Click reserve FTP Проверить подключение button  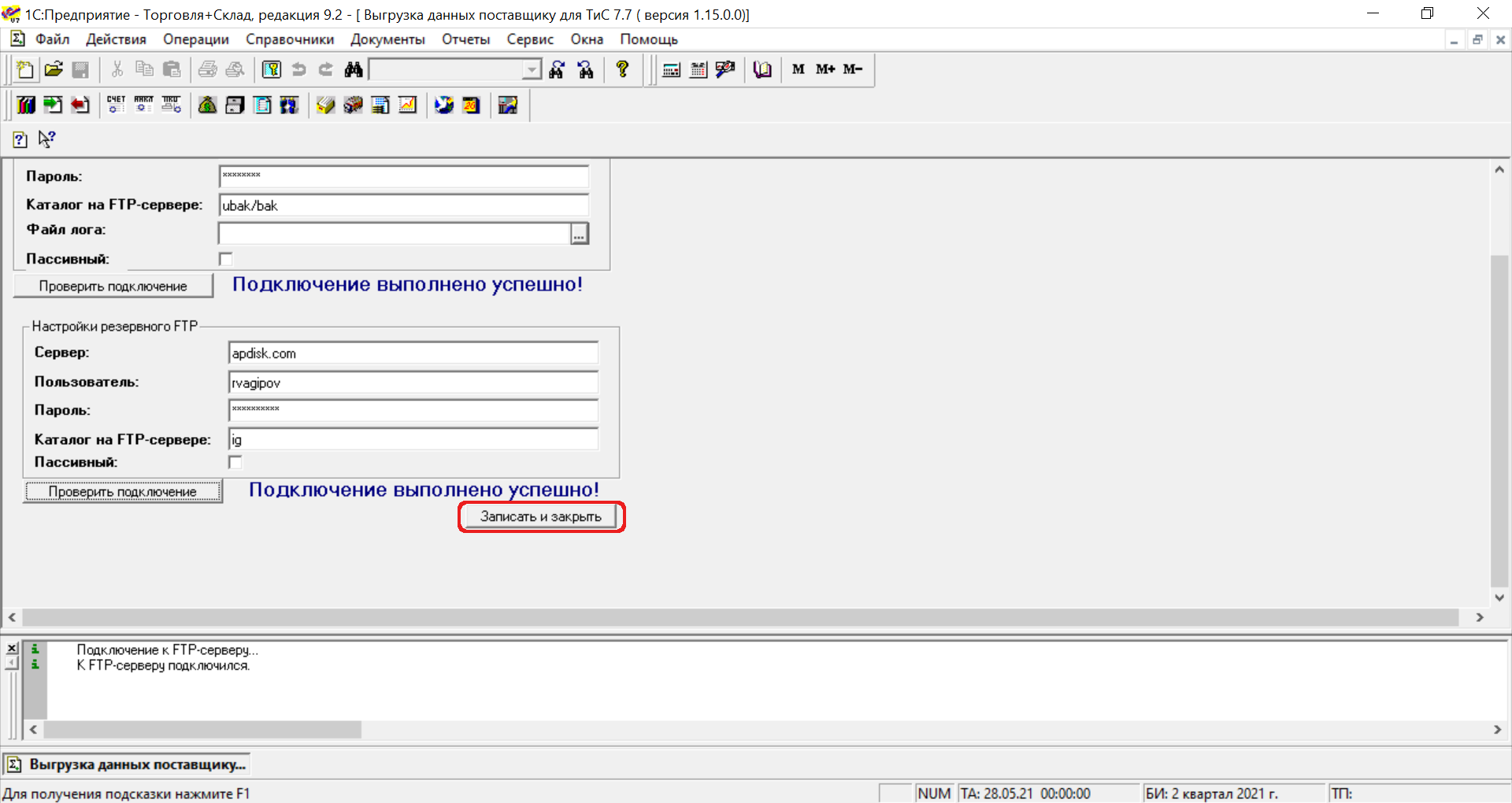(123, 491)
